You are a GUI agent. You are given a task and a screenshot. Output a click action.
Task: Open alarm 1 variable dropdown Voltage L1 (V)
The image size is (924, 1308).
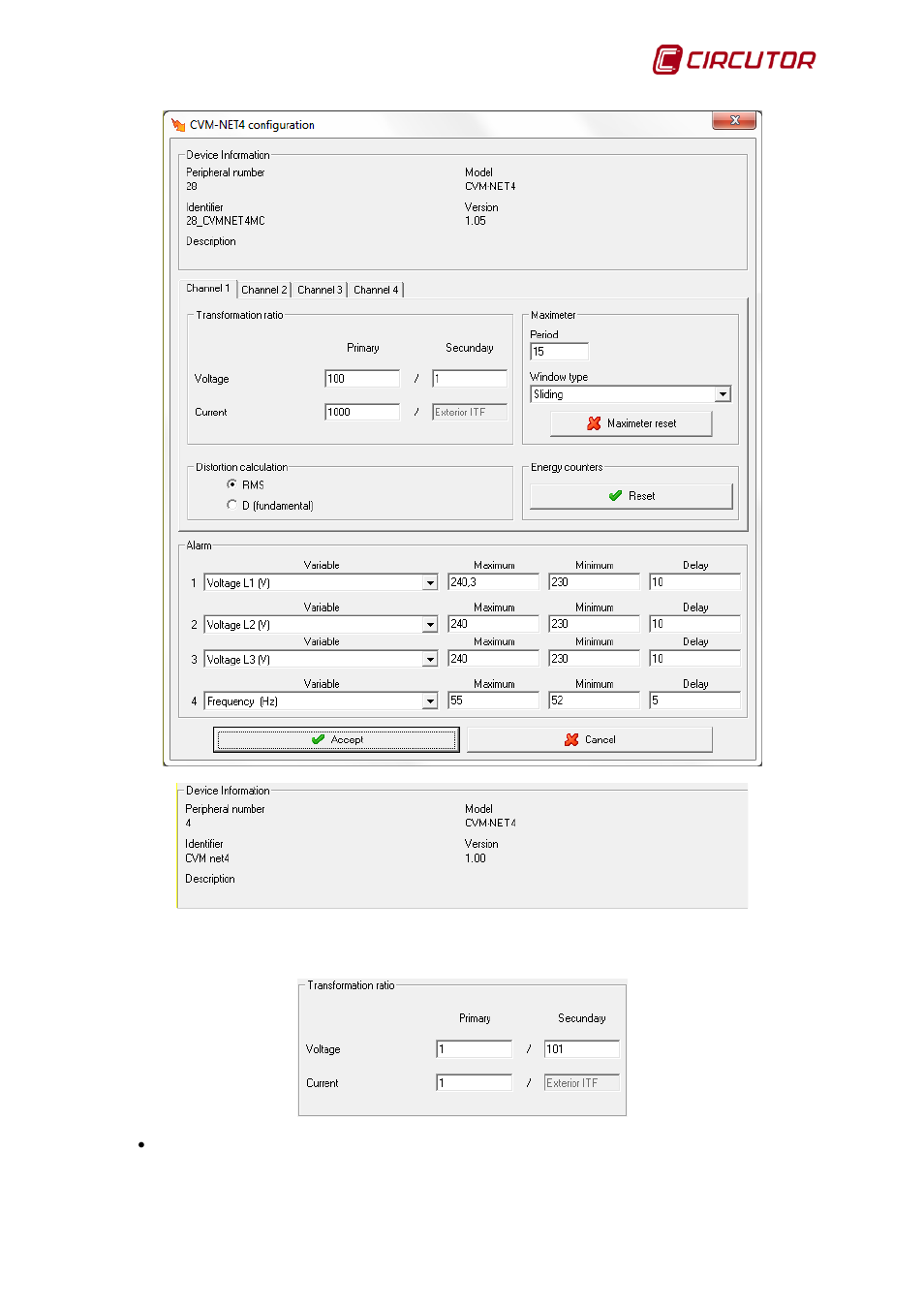pos(430,583)
